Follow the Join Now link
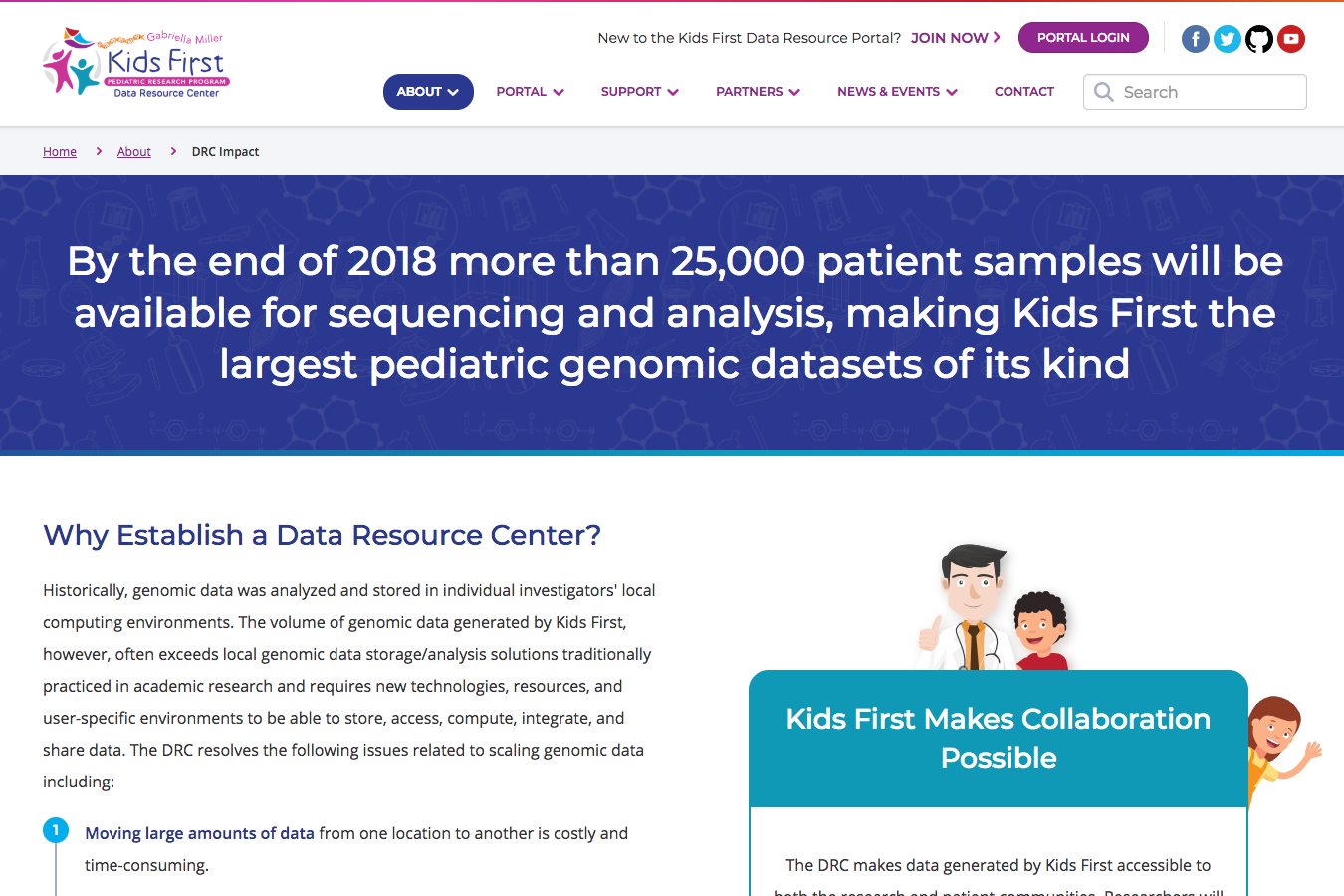This screenshot has width=1344, height=896. [955, 38]
